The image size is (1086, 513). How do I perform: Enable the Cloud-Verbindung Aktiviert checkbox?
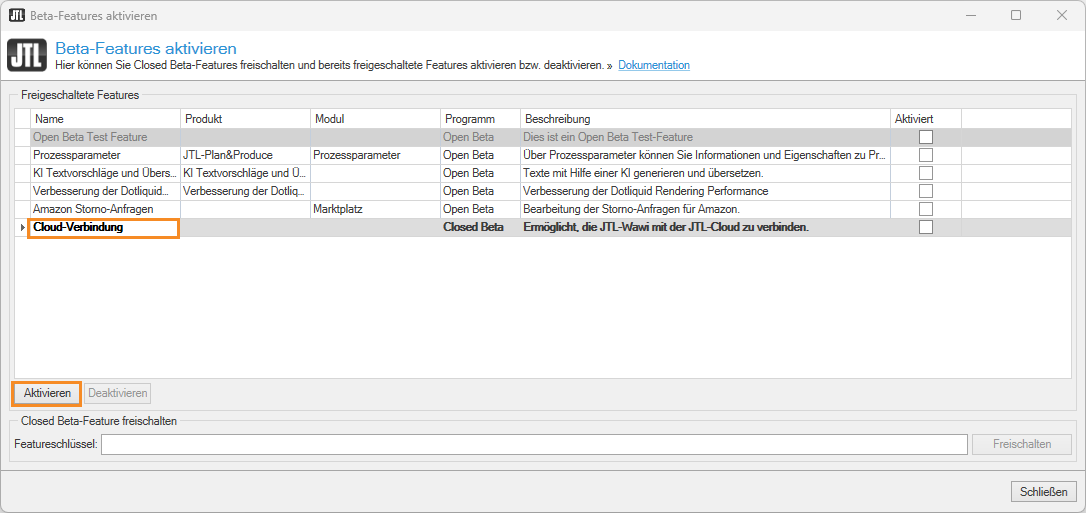[x=926, y=227]
